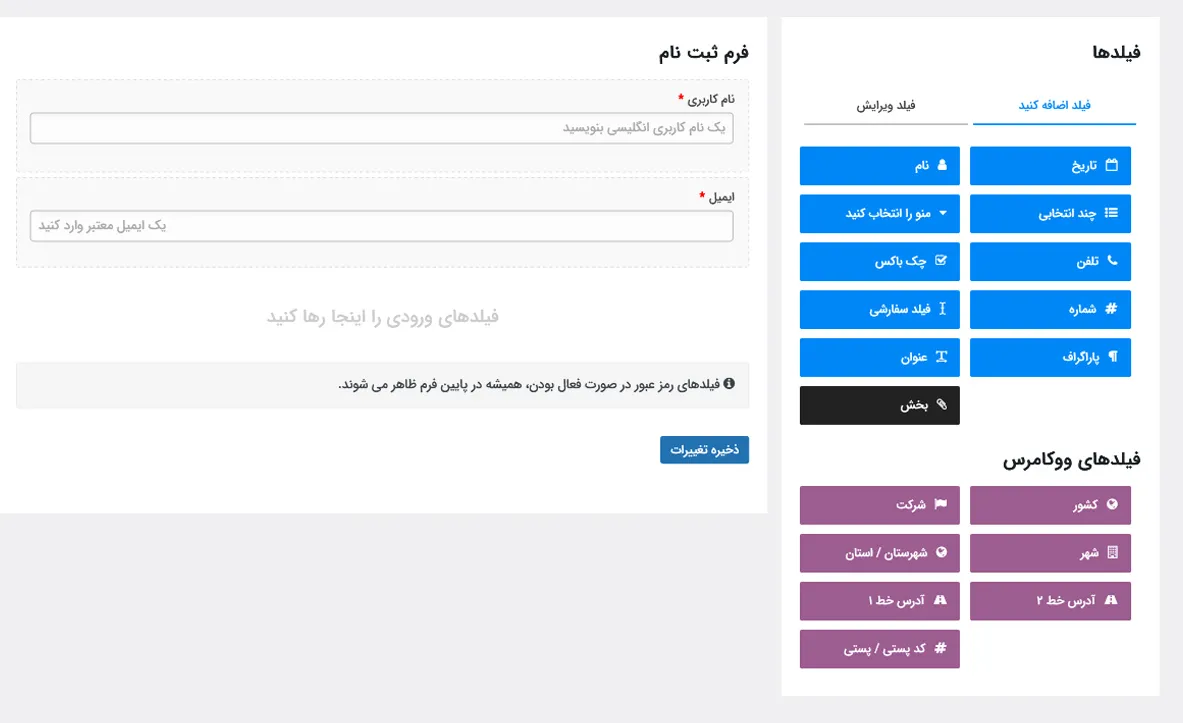Viewport: 1183px width, 723px height.
Task: Focus the ایمیل email input
Action: click(382, 226)
